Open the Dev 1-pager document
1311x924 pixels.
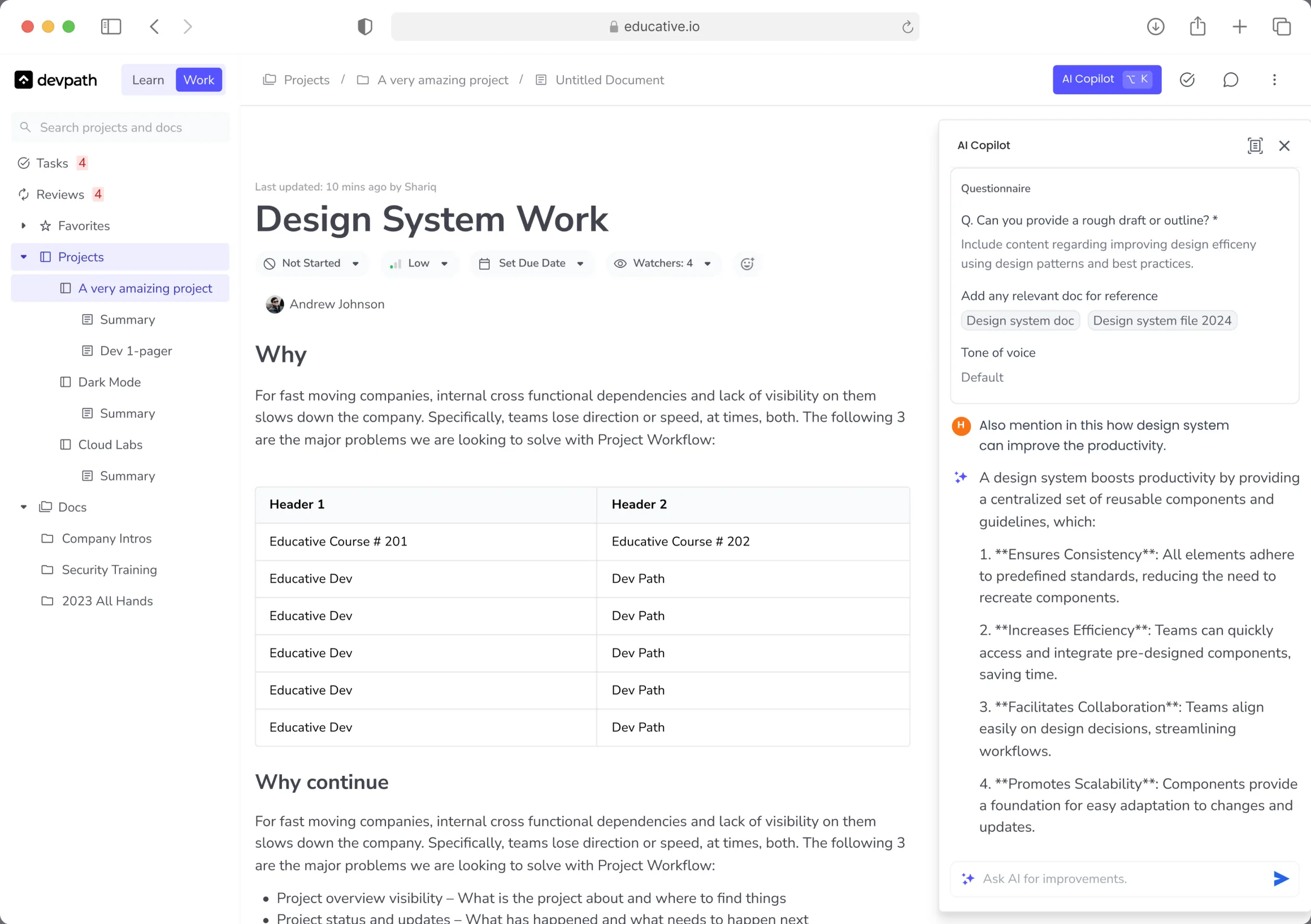tap(127, 351)
